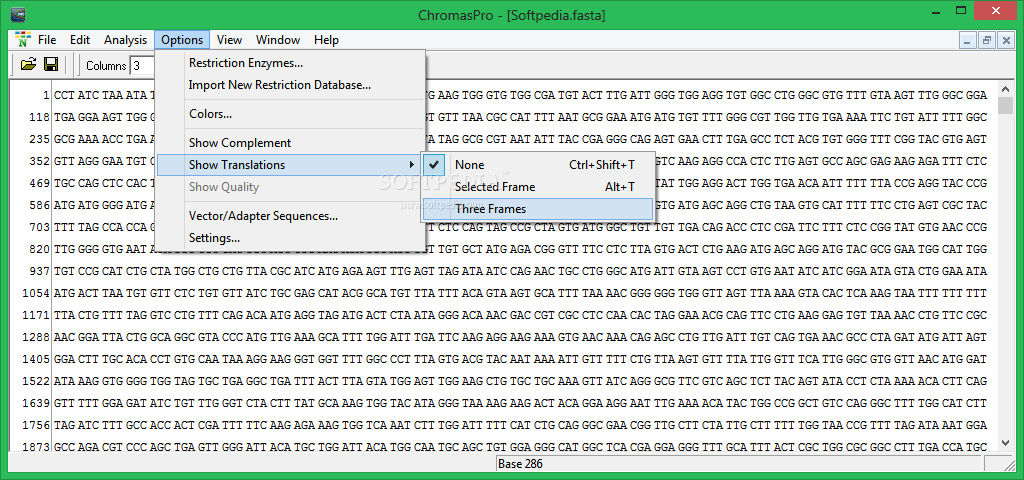Select the checked None translation option
The image size is (1024, 480).
537,165
